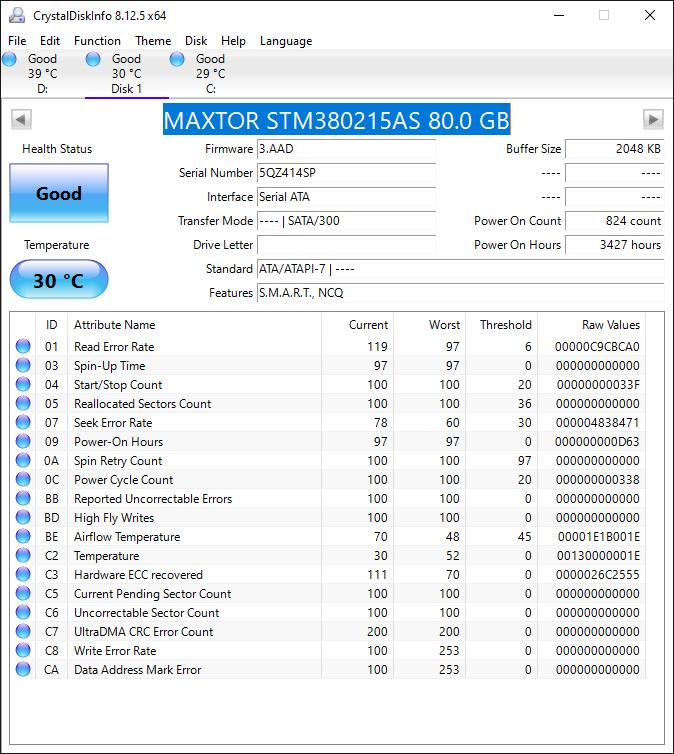The width and height of the screenshot is (674, 754).
Task: Click status orb for Spin Retry Count
Action: click(23, 460)
